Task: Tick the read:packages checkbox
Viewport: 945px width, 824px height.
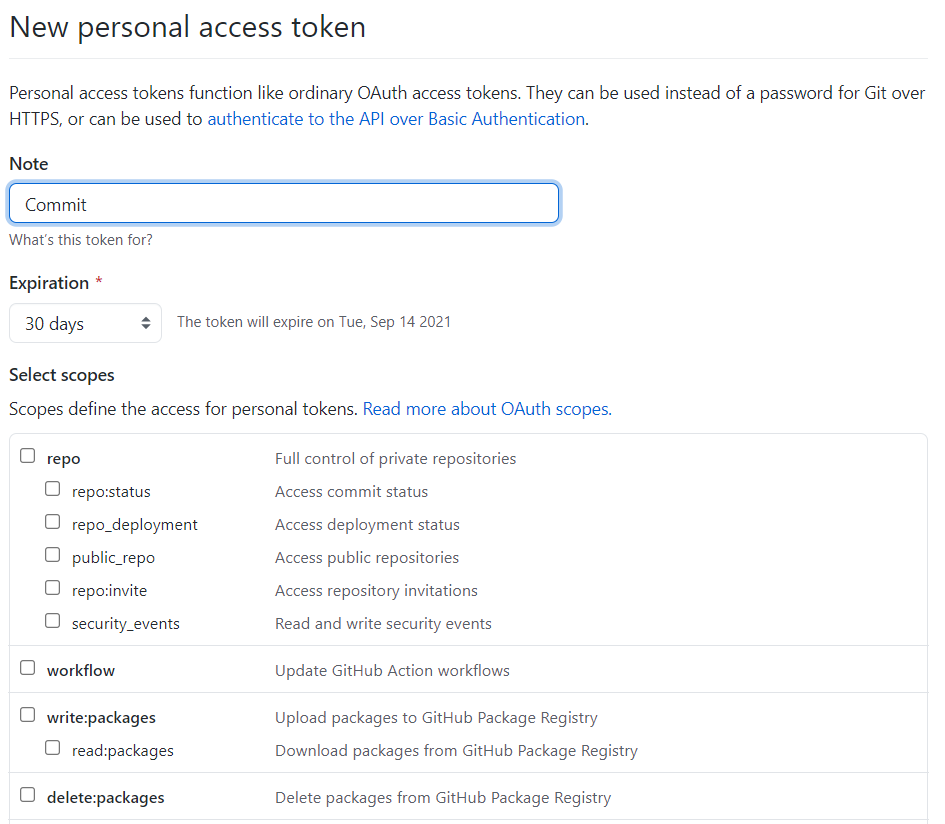Action: point(52,749)
